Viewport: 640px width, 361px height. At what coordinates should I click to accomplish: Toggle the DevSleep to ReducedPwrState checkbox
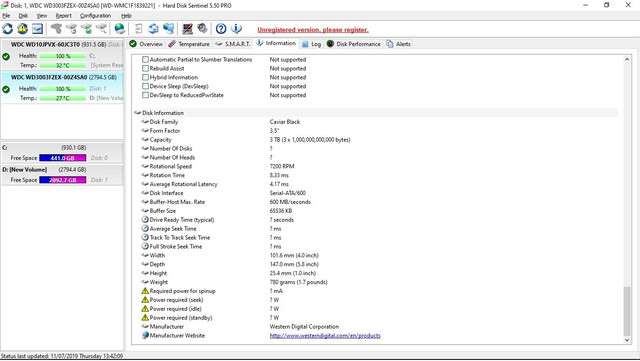tap(145, 95)
